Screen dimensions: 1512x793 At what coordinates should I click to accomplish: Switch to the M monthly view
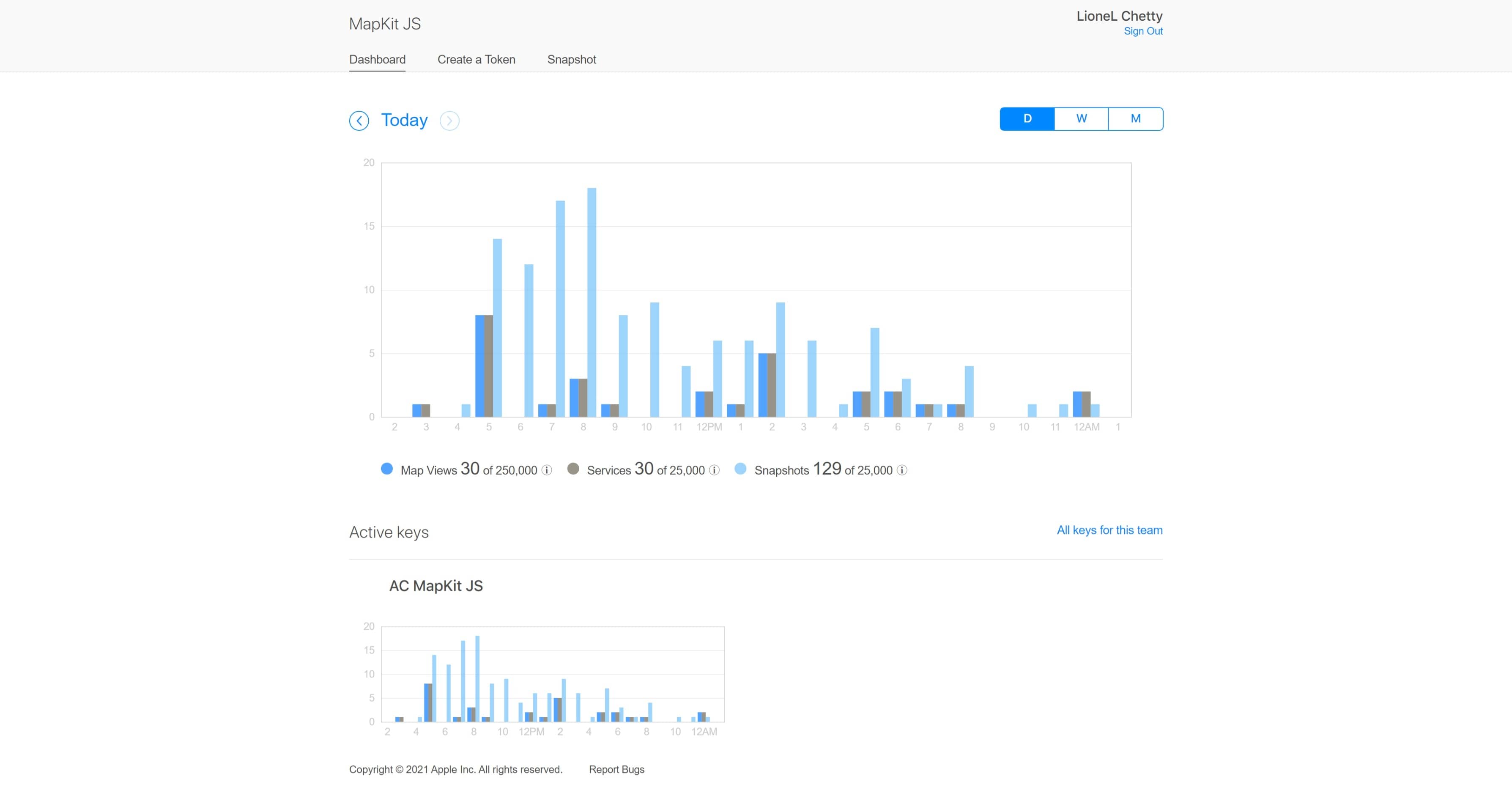tap(1136, 118)
